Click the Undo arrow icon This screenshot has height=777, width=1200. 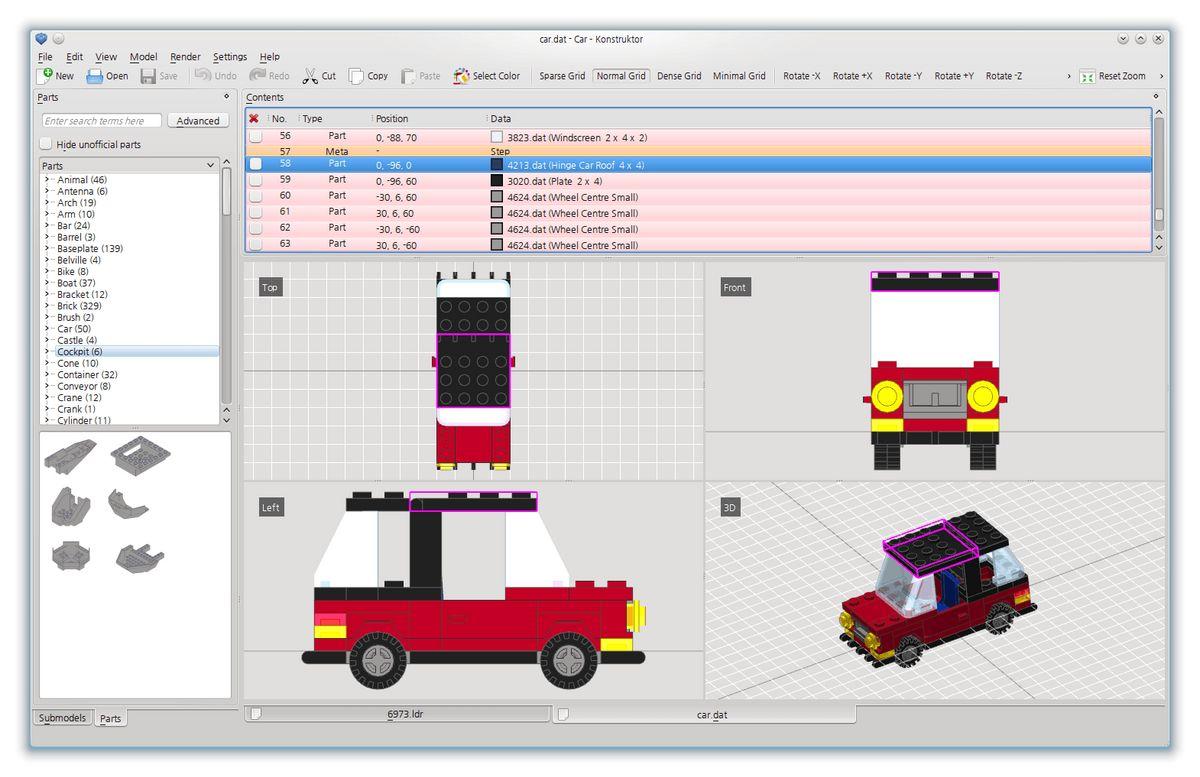coord(202,75)
